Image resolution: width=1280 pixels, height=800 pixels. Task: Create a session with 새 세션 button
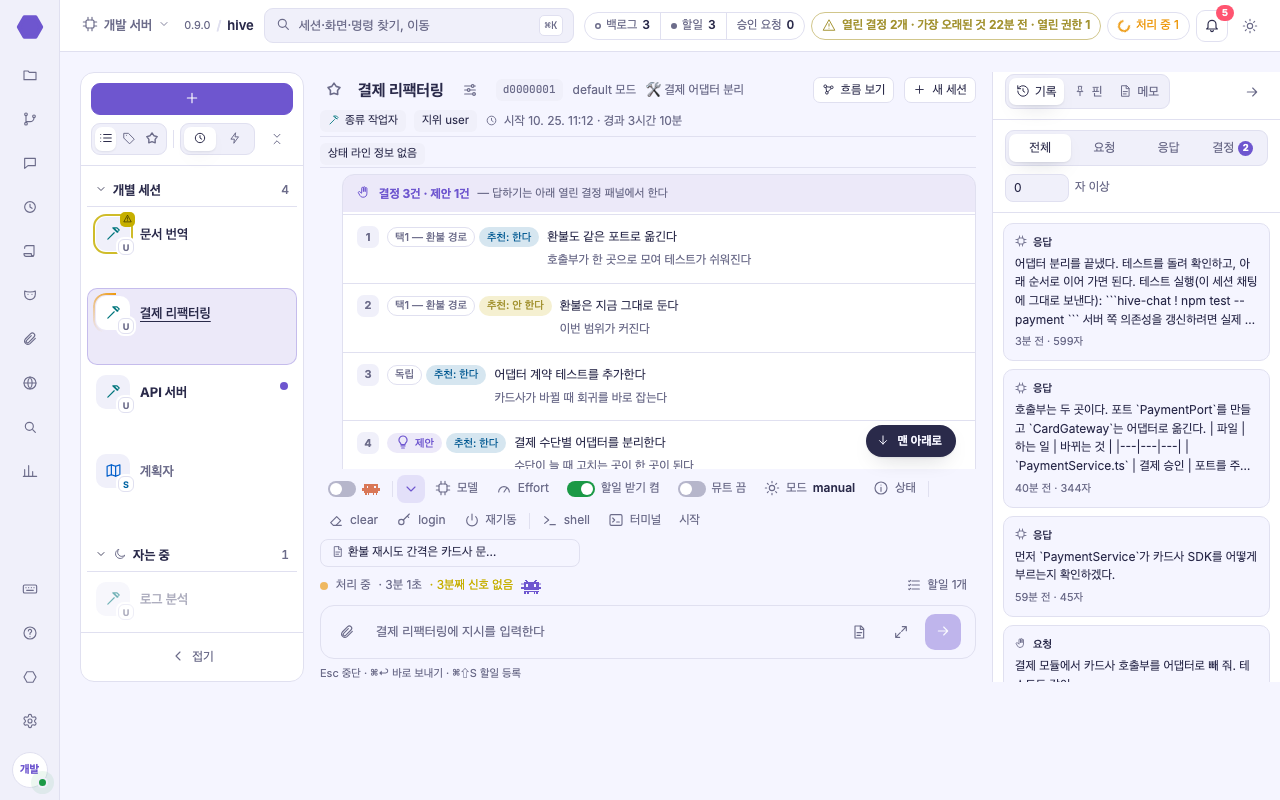point(940,90)
